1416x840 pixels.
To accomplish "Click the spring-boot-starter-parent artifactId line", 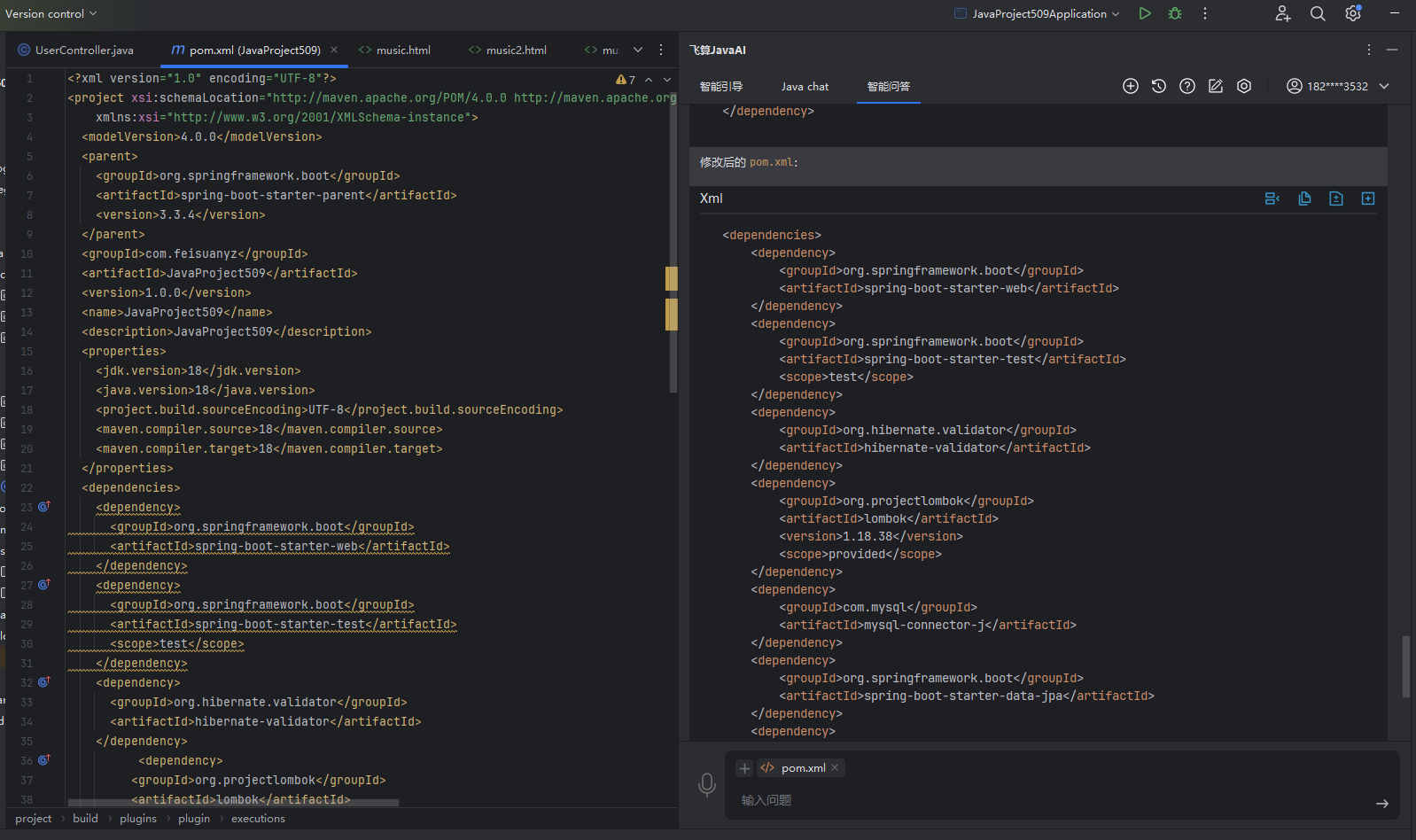I will [276, 195].
